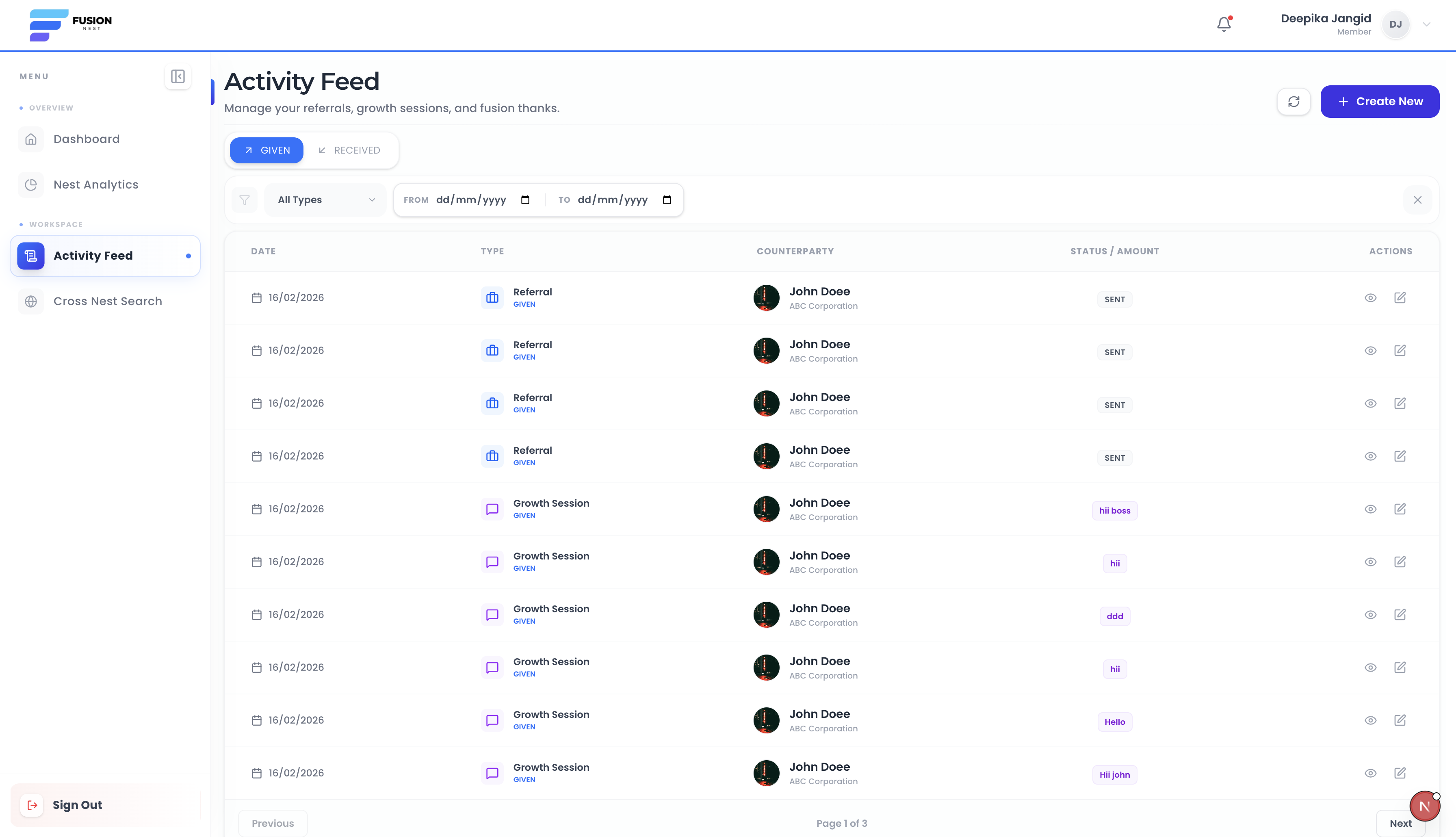1456x837 pixels.
Task: Open the All Types dropdown
Action: point(325,199)
